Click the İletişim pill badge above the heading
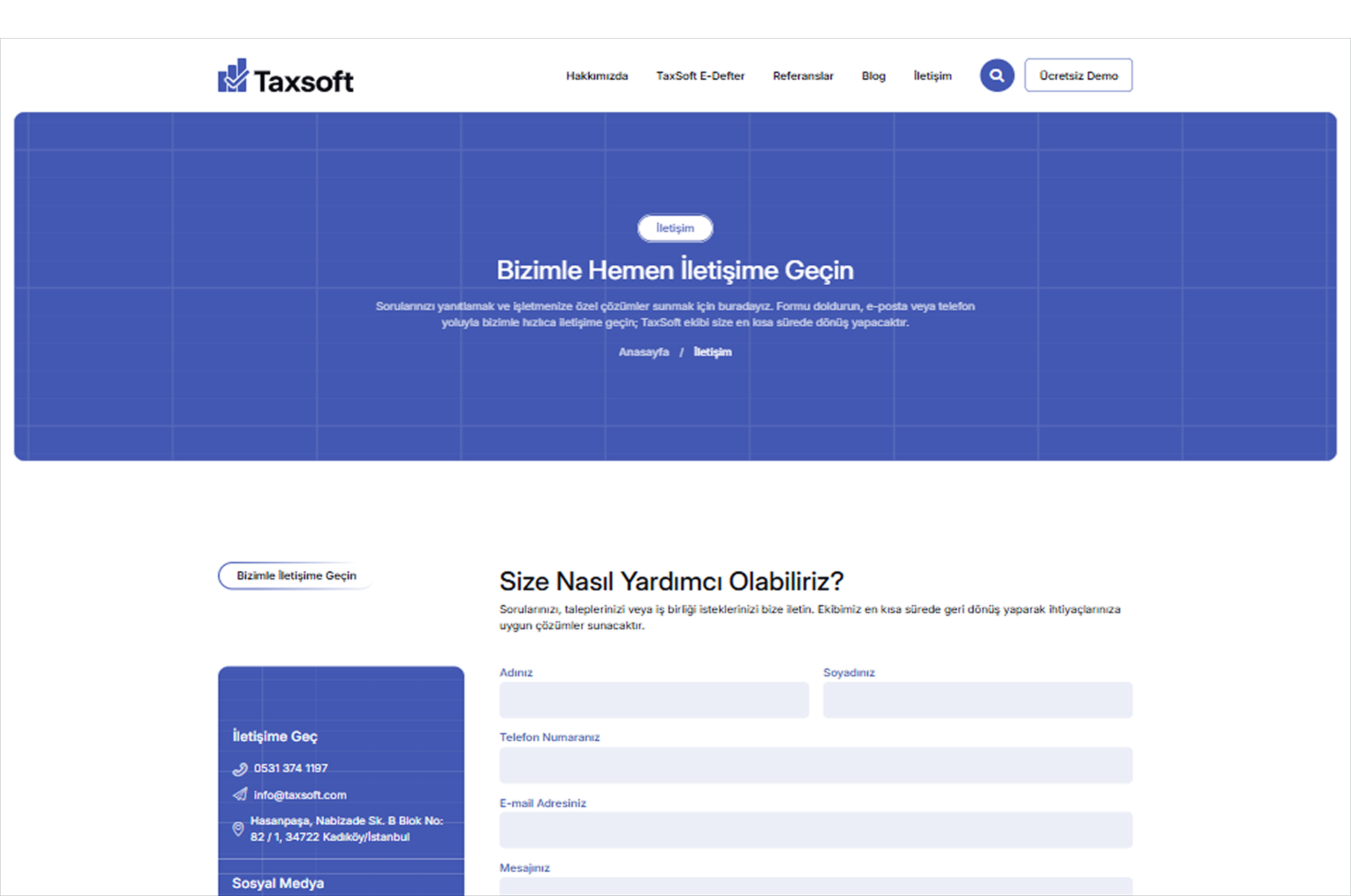 [675, 228]
